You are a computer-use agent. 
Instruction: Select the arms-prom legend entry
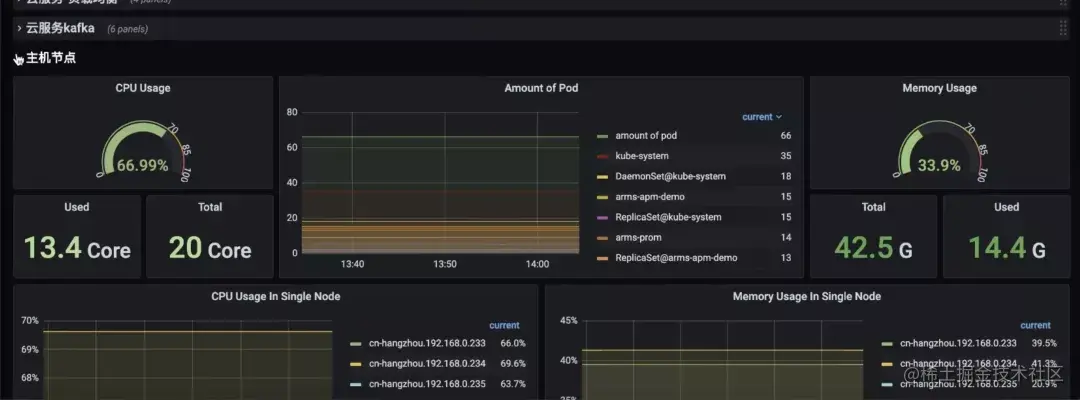click(638, 238)
